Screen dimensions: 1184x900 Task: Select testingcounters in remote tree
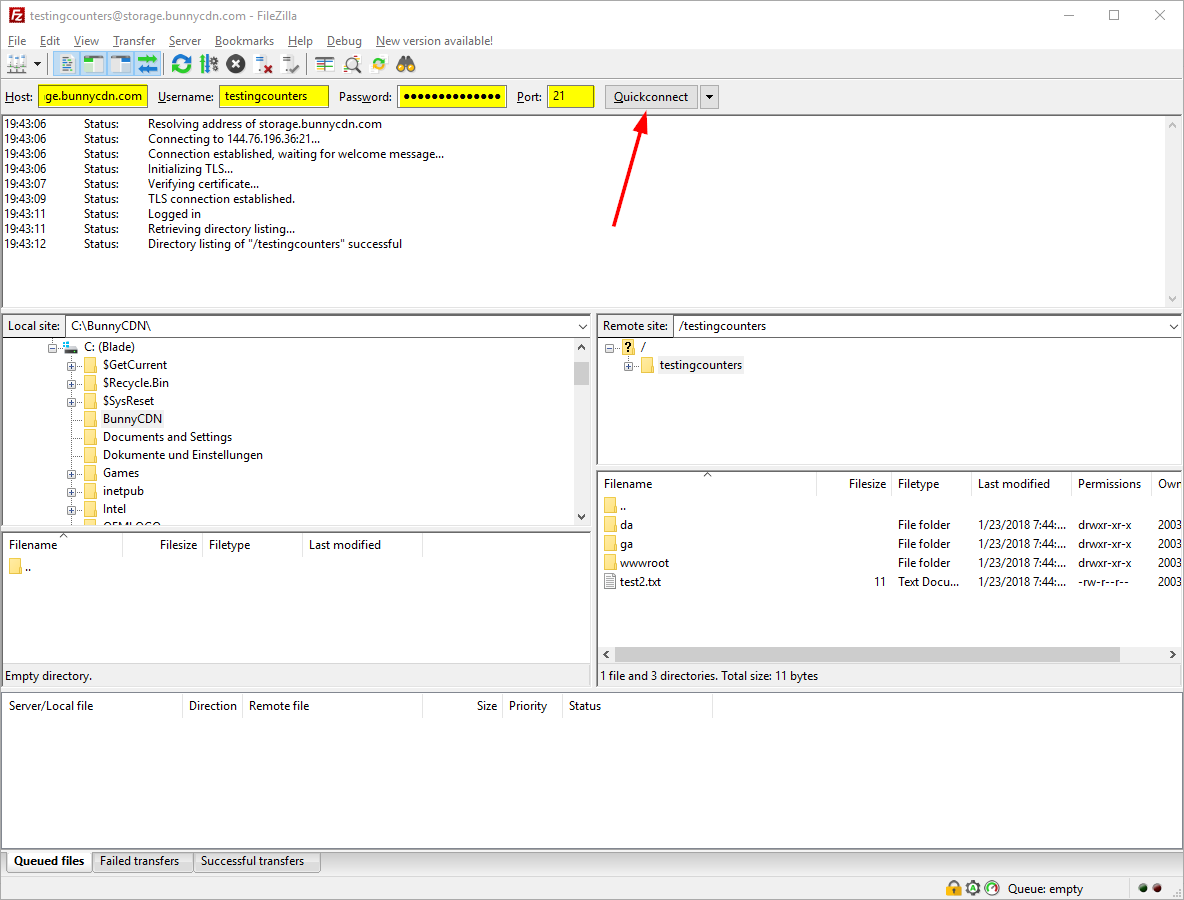(701, 365)
